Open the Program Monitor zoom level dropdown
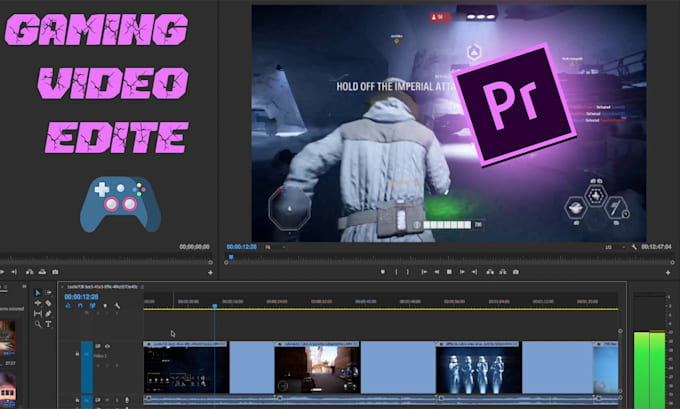The width and height of the screenshot is (680, 409). pos(275,247)
